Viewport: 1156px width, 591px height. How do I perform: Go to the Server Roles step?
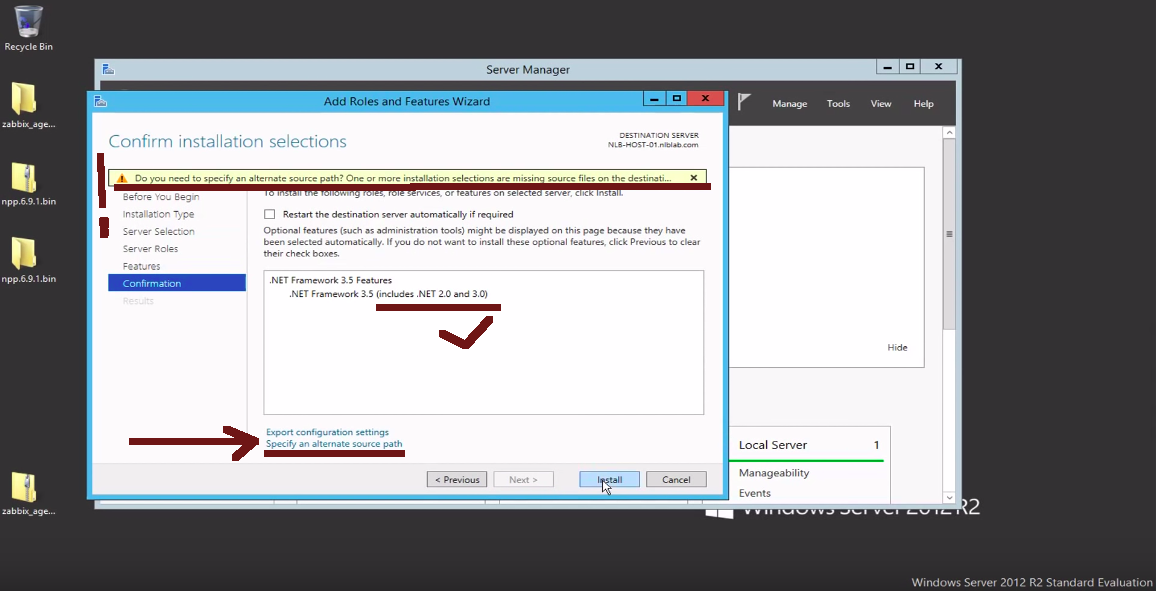150,248
